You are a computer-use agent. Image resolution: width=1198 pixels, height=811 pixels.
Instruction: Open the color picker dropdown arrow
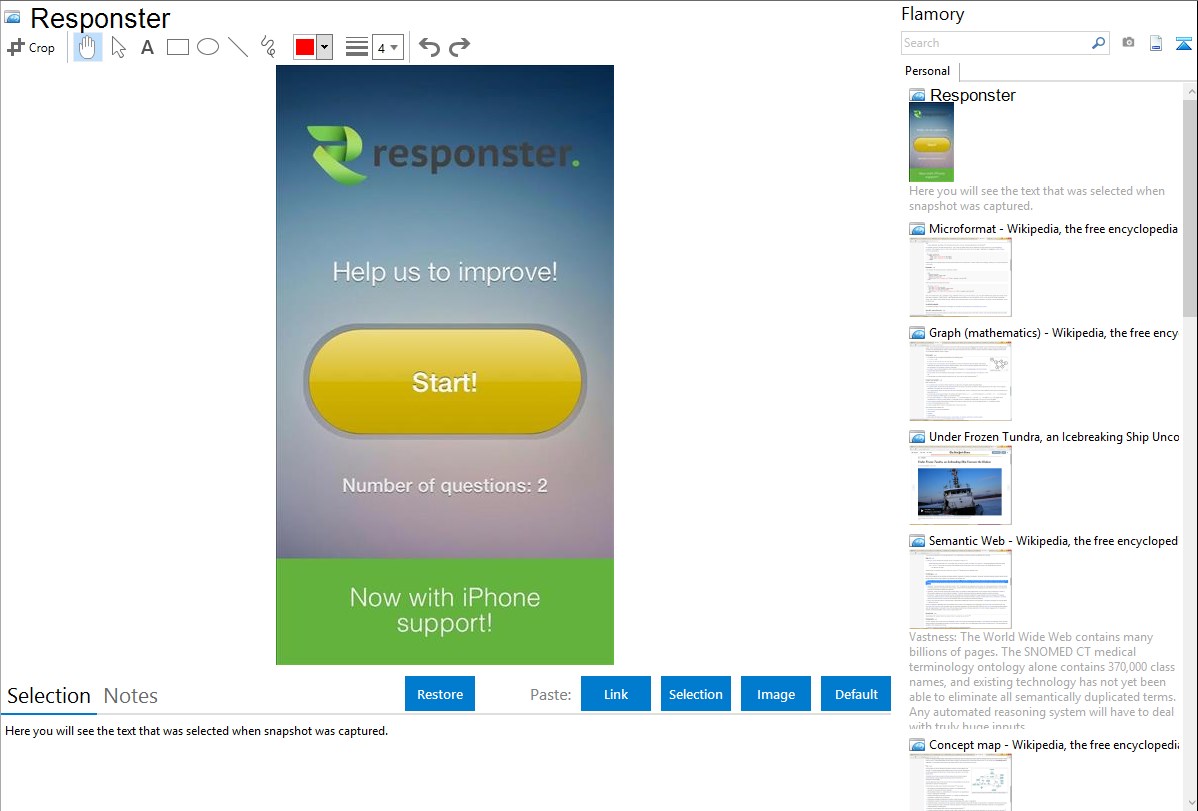point(324,47)
